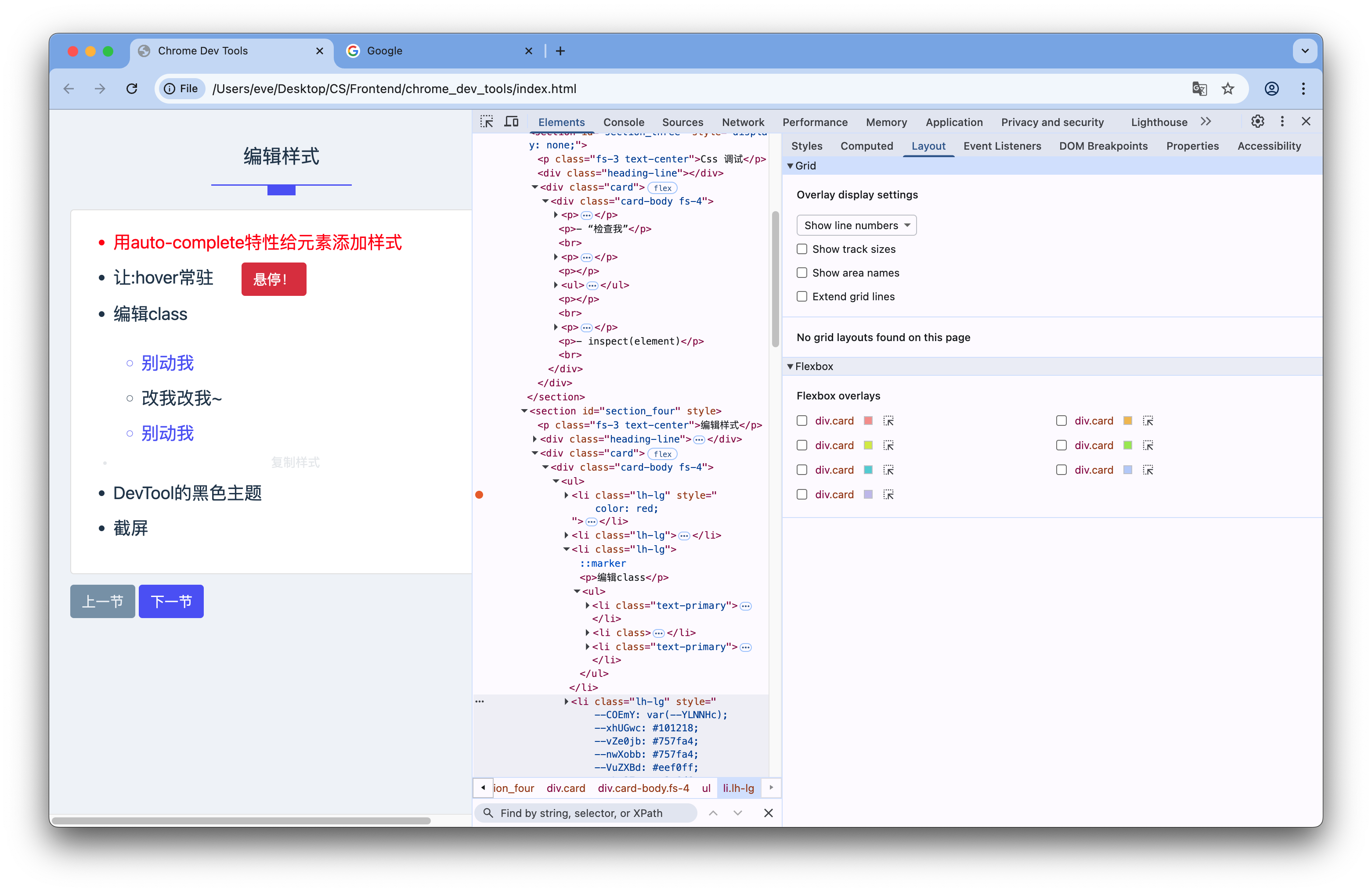Reload the page
The height and width of the screenshot is (892, 1372).
[x=132, y=89]
